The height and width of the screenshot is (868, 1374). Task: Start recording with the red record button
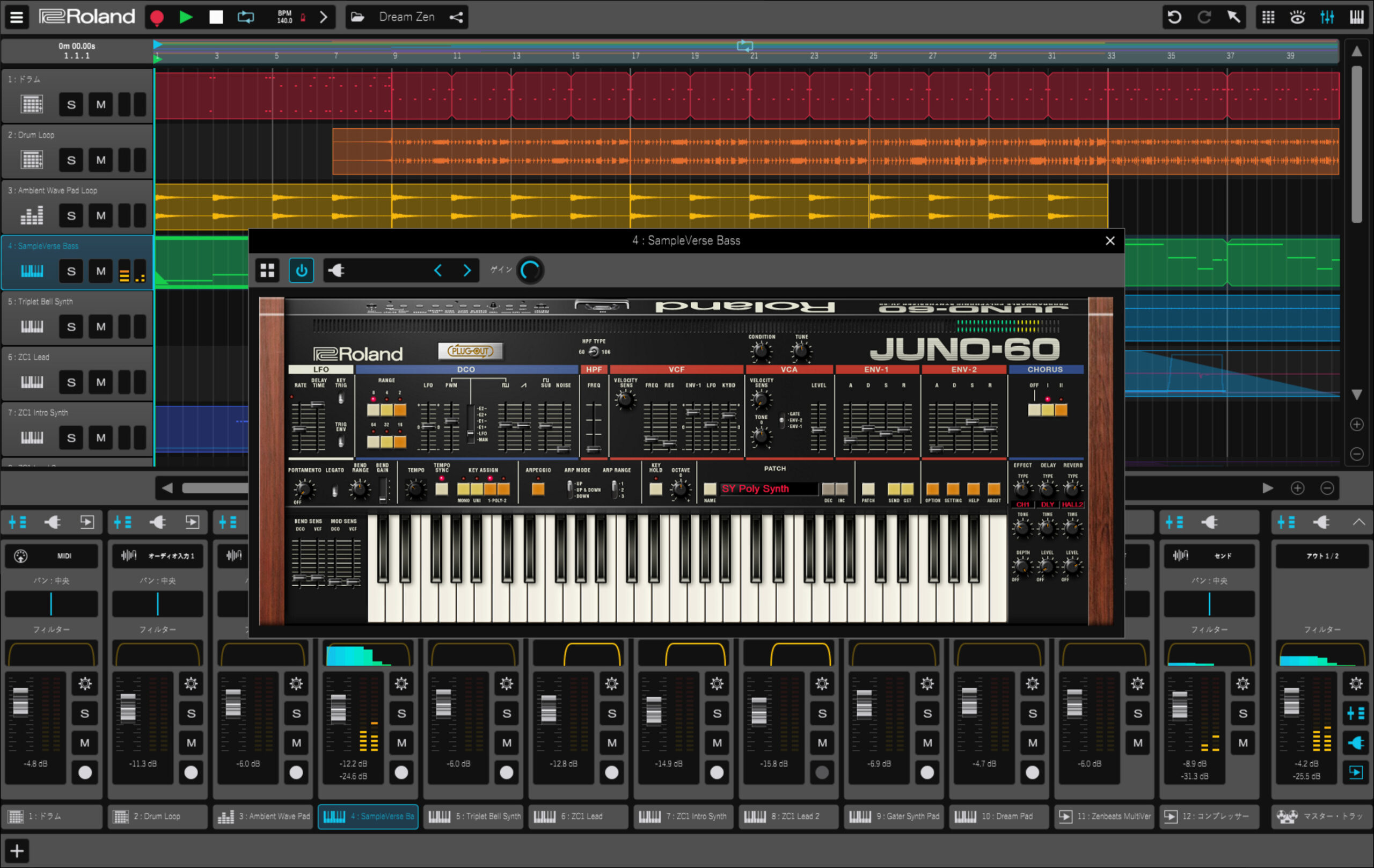[157, 17]
